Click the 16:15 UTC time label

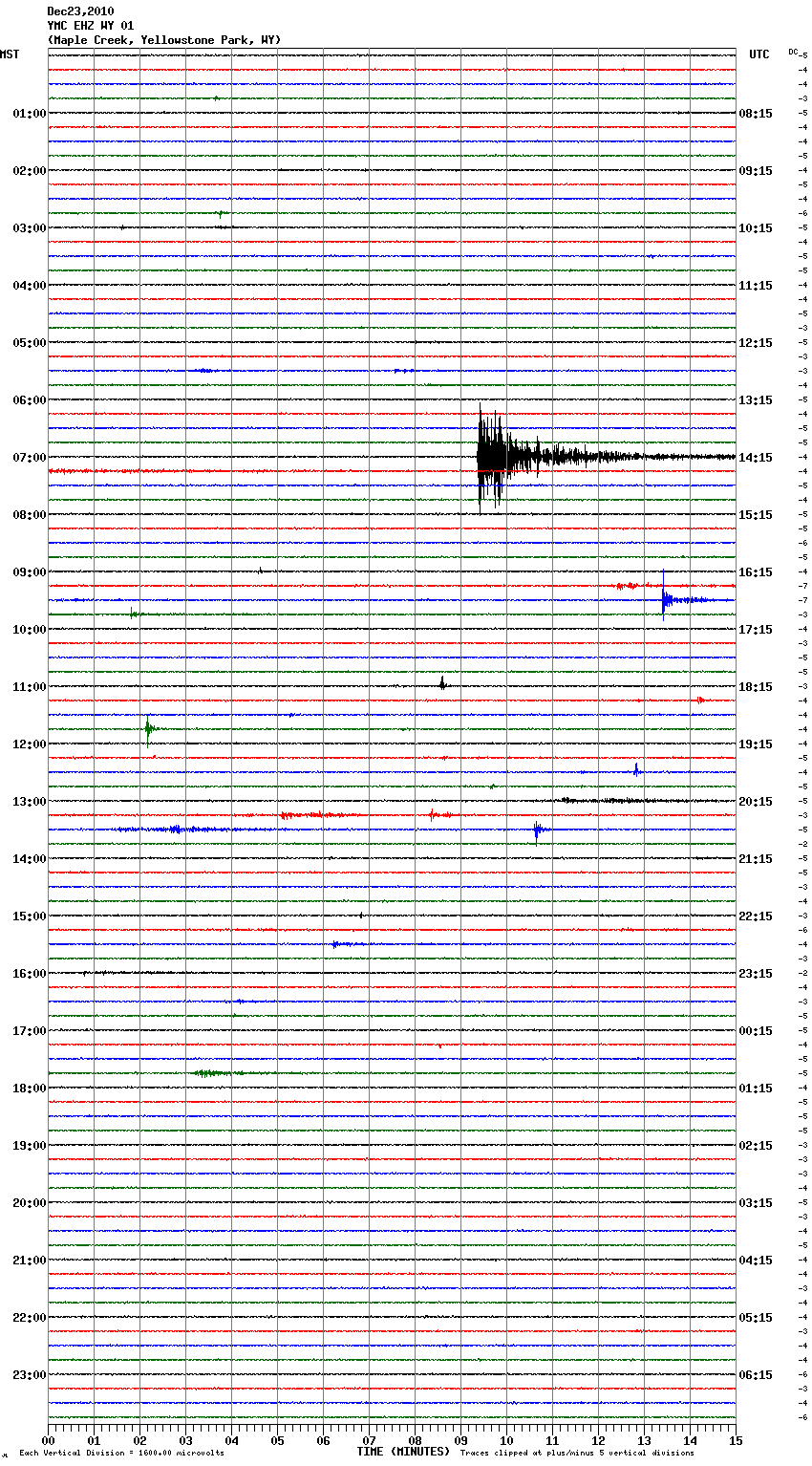click(756, 572)
